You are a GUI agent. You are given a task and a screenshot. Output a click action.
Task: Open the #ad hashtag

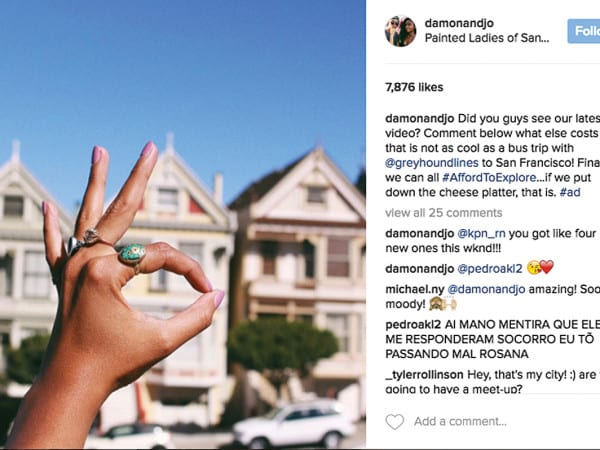[x=570, y=192]
